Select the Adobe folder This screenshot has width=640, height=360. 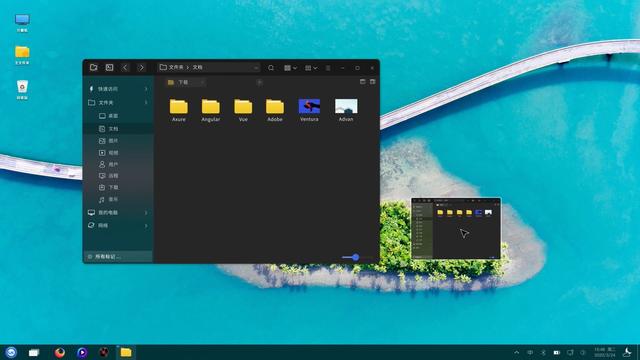(x=275, y=110)
